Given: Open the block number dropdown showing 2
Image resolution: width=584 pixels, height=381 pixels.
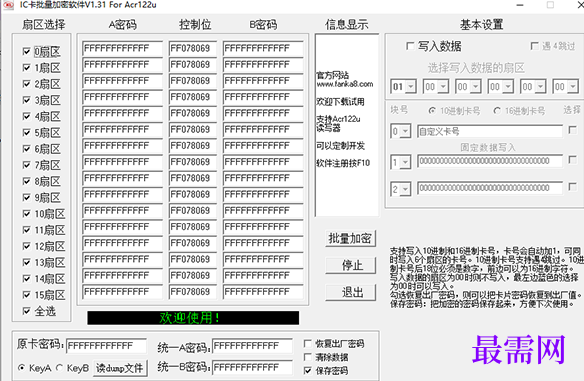Looking at the screenshot, I should [x=401, y=189].
